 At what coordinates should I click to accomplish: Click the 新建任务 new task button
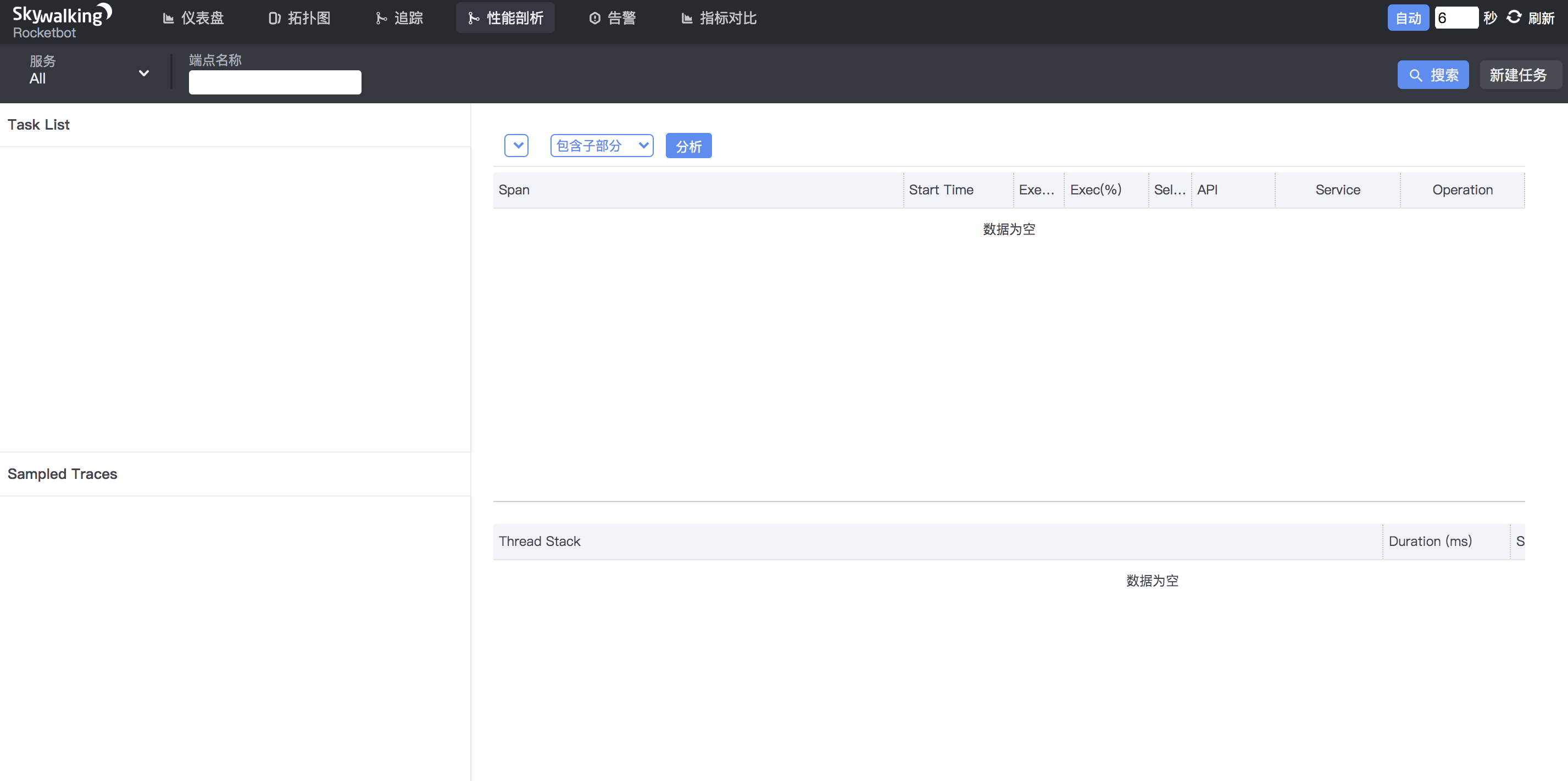pos(1520,74)
